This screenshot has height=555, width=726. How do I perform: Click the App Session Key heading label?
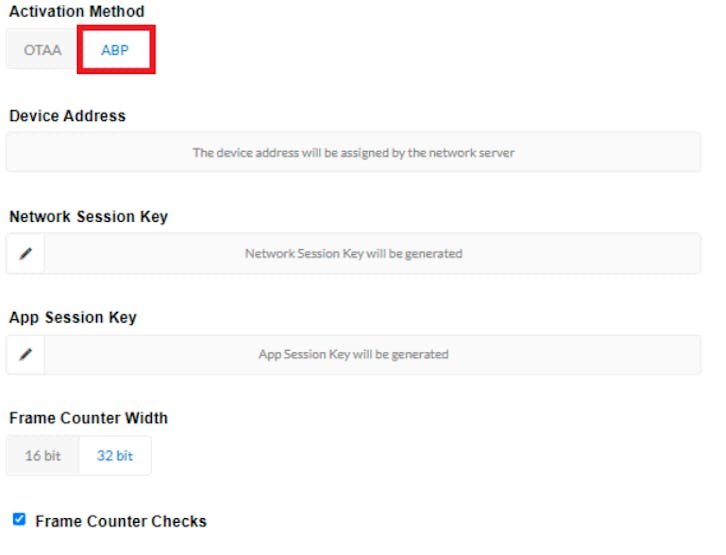(73, 318)
